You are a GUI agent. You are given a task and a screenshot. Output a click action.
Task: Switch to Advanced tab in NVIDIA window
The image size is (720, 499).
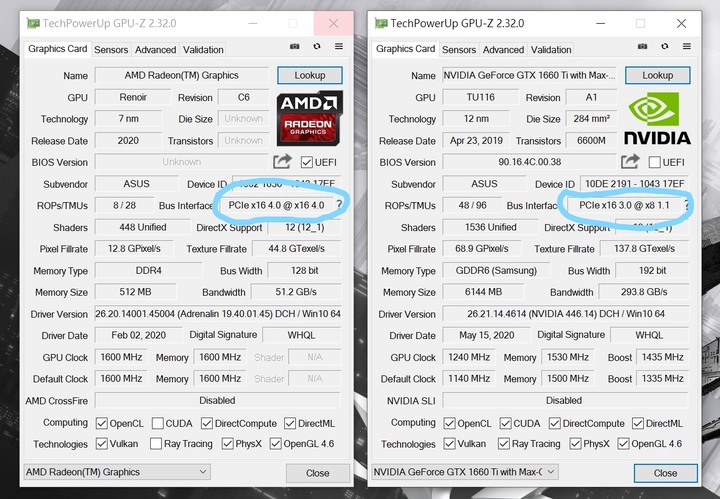(503, 50)
